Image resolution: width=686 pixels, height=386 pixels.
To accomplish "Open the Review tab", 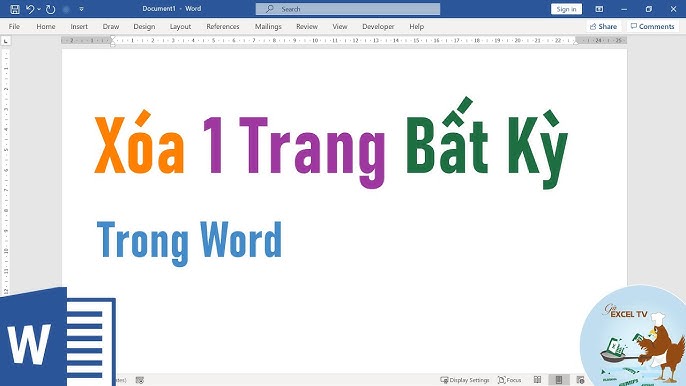I will (307, 26).
